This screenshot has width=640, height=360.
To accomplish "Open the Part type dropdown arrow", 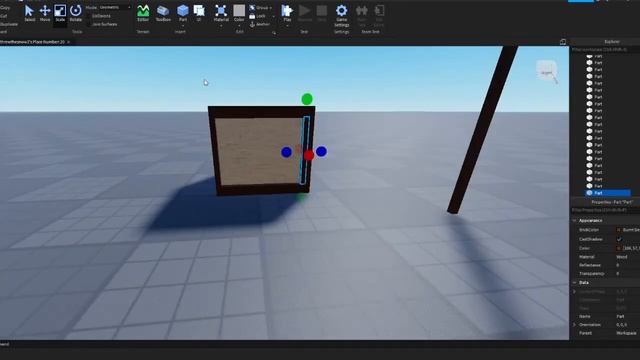I will (183, 25).
